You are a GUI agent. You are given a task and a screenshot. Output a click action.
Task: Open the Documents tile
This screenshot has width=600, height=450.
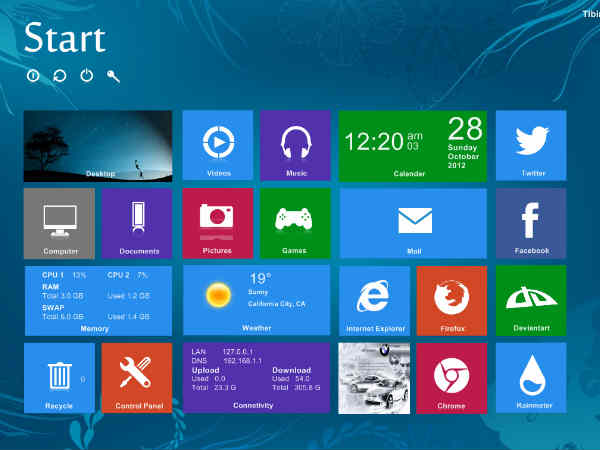[137, 223]
